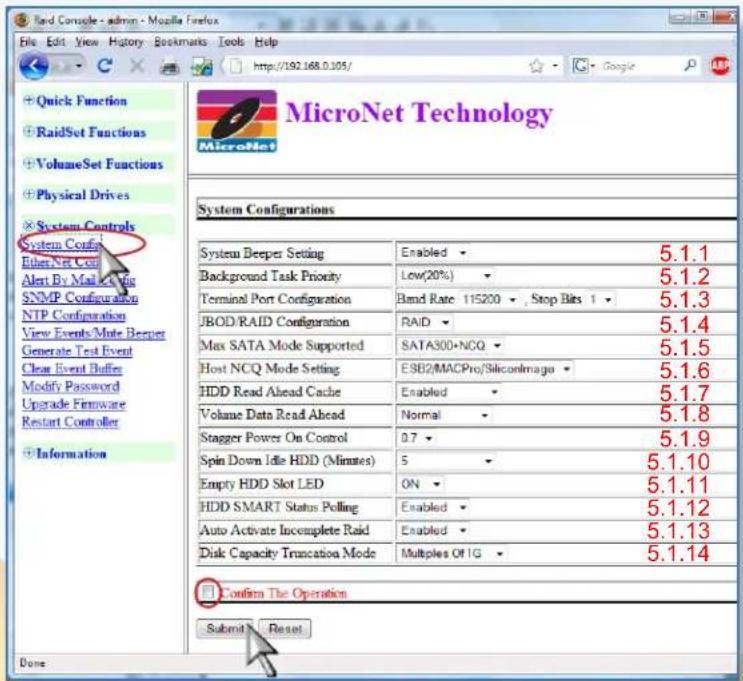Open the Bookmarks menu
Viewport: 743px width, 681px height.
(180, 42)
